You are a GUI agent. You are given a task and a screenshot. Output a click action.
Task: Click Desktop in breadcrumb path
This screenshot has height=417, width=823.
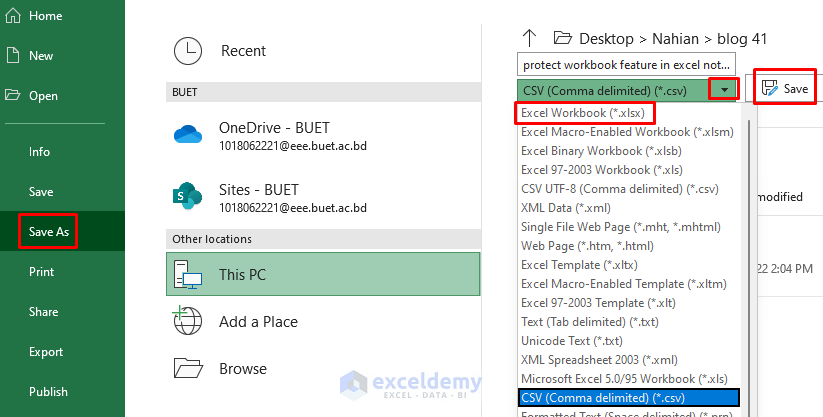[606, 39]
